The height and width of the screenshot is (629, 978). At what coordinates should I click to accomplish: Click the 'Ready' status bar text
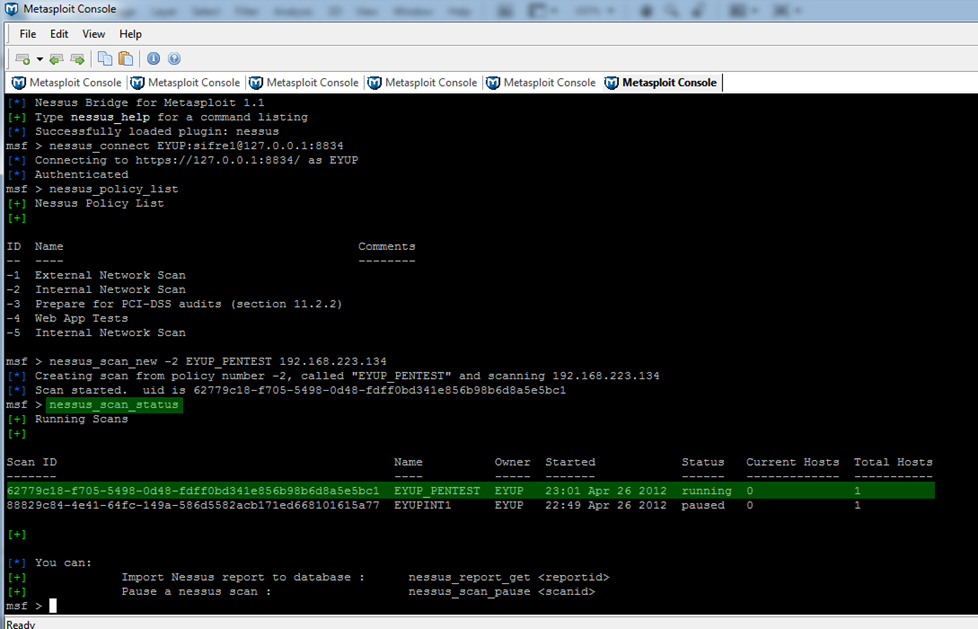21,624
